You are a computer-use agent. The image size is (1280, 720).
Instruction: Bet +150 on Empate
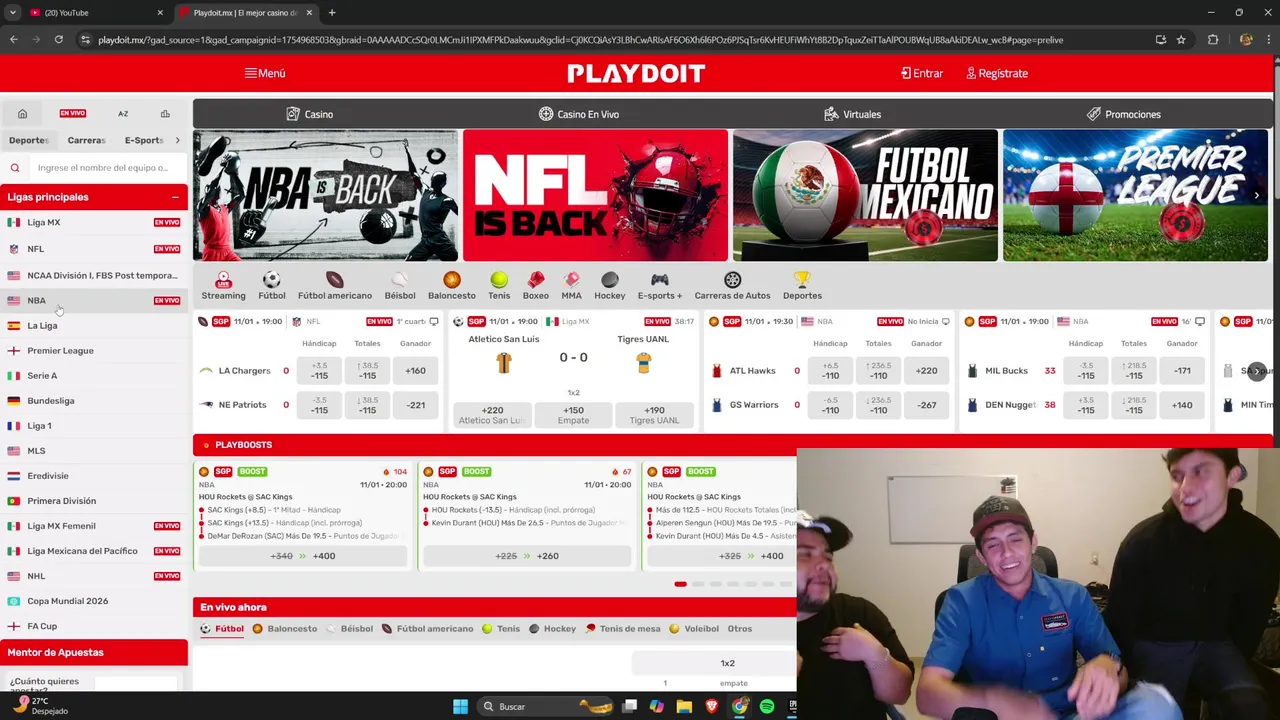pos(573,415)
